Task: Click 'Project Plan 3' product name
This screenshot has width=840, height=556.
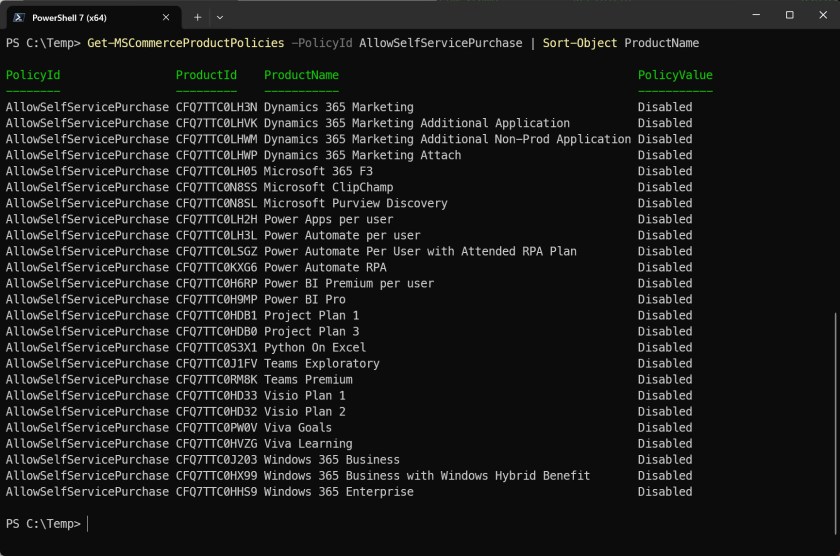Action: [311, 332]
